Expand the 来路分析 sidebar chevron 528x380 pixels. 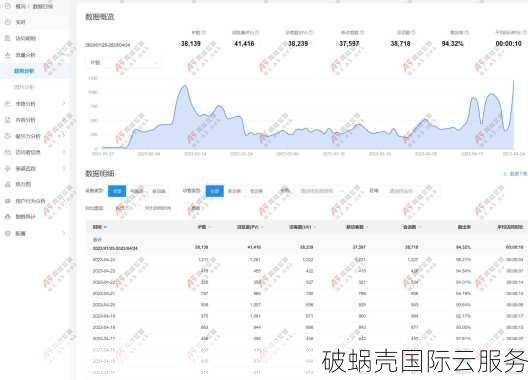(x=64, y=103)
